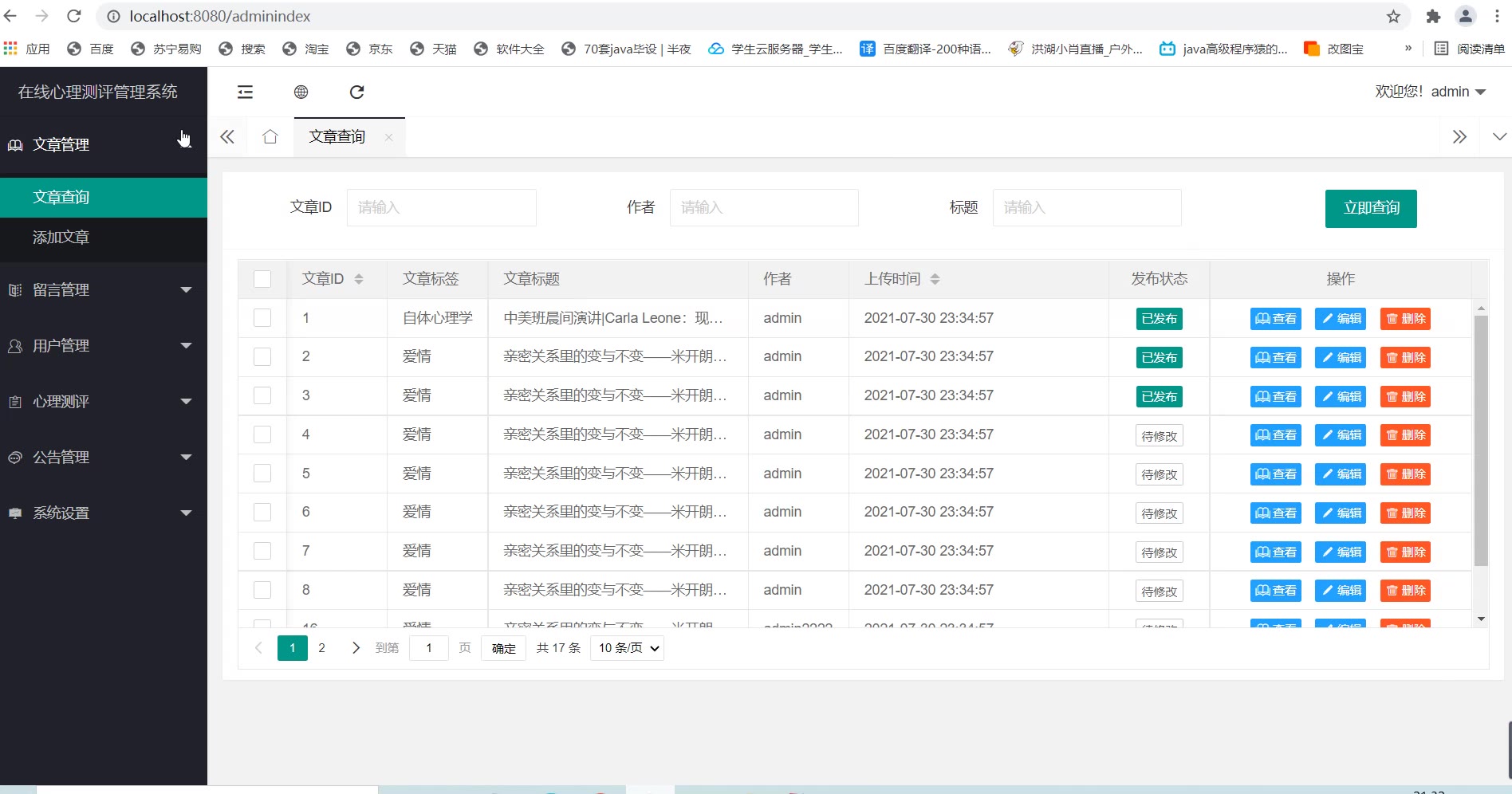Select 添加文章 in the sidebar
The image size is (1512, 794).
coord(61,238)
